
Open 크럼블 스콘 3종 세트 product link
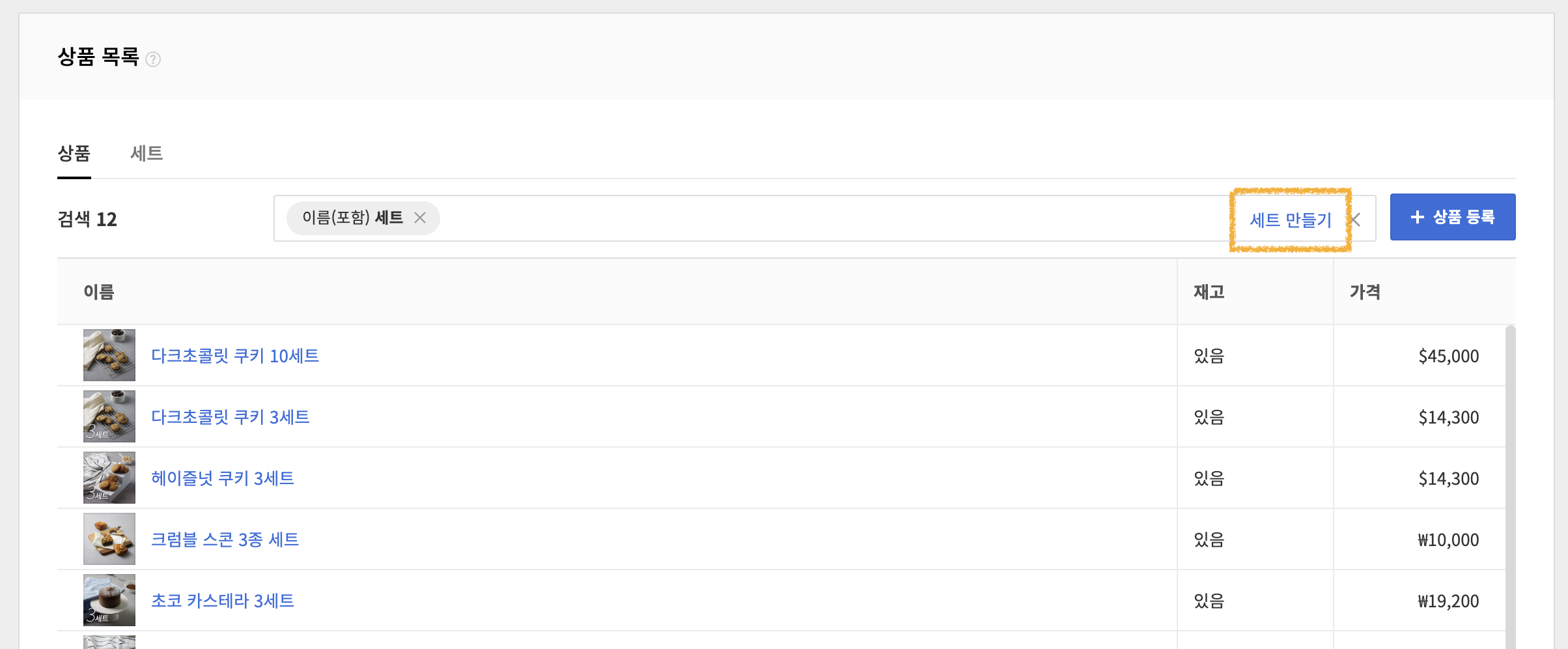tap(225, 540)
